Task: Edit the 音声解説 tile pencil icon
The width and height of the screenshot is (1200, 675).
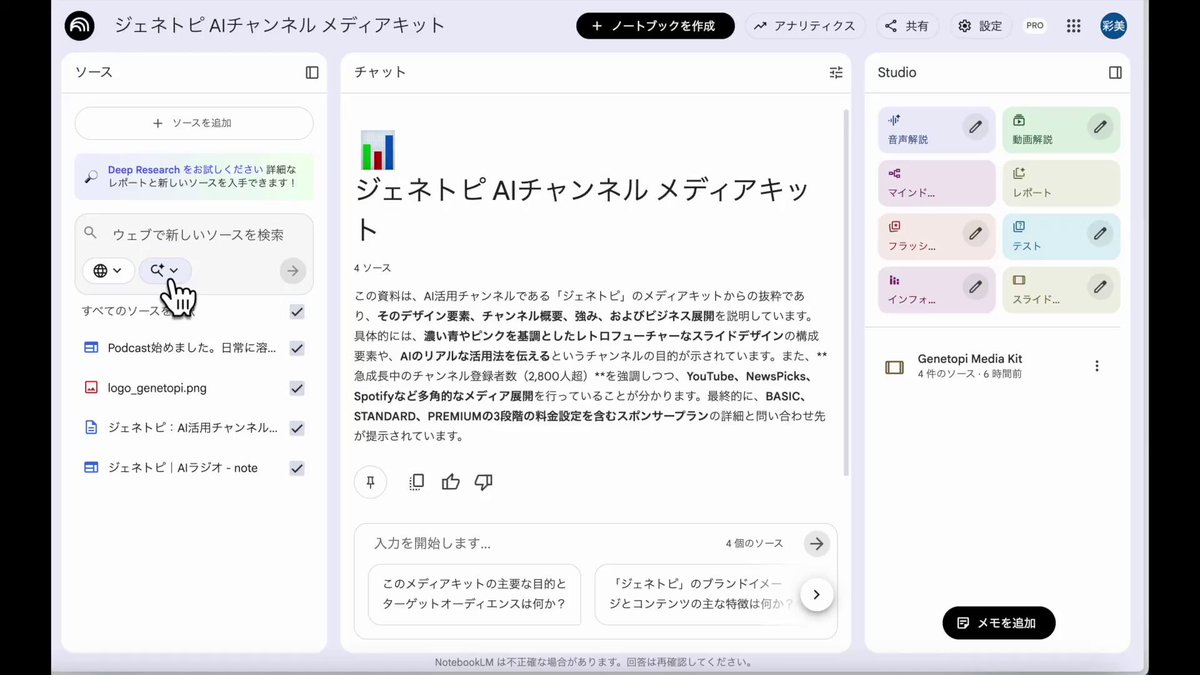Action: [x=975, y=127]
